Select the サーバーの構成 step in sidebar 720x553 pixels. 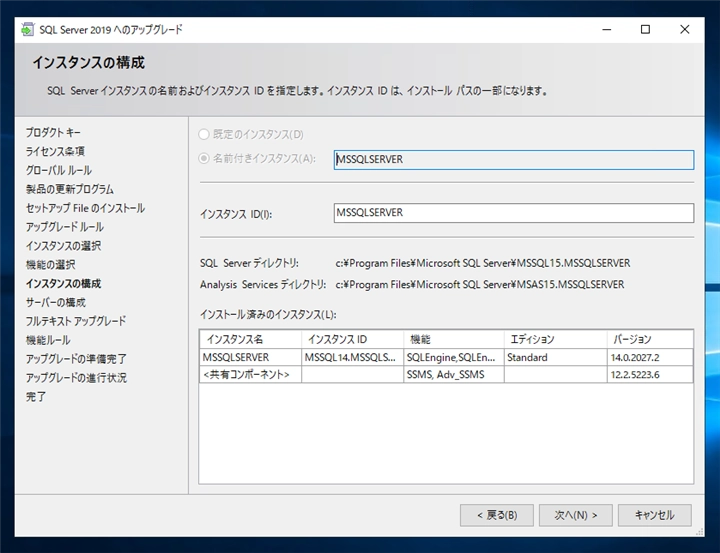(x=56, y=302)
